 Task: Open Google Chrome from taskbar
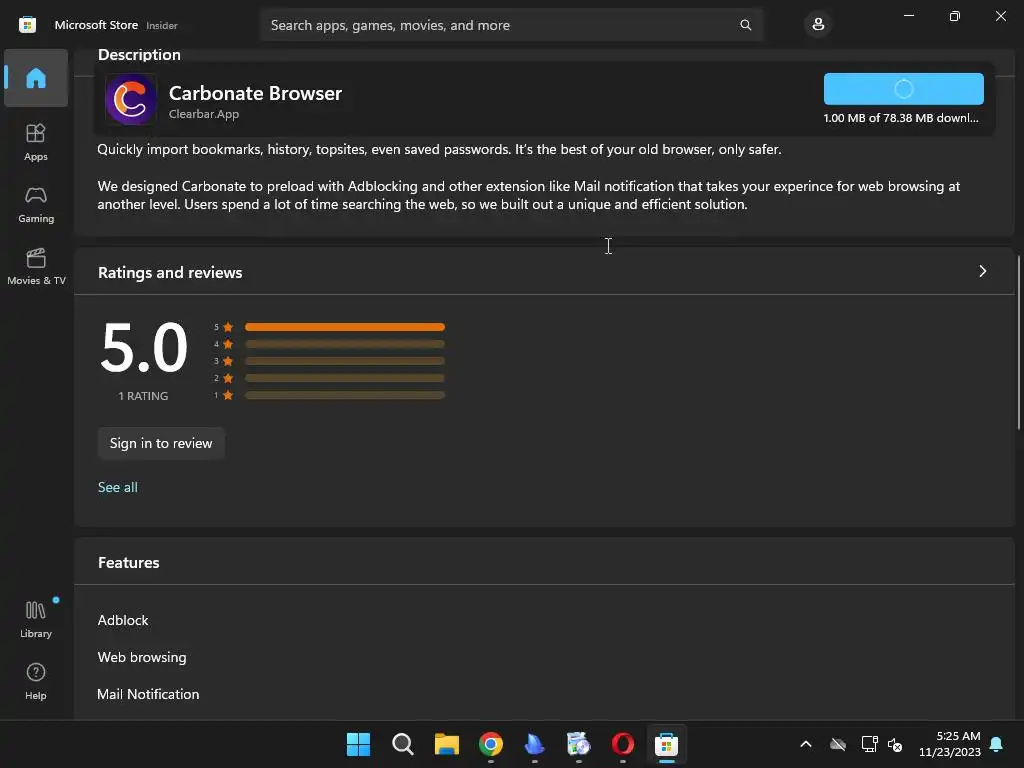point(490,744)
